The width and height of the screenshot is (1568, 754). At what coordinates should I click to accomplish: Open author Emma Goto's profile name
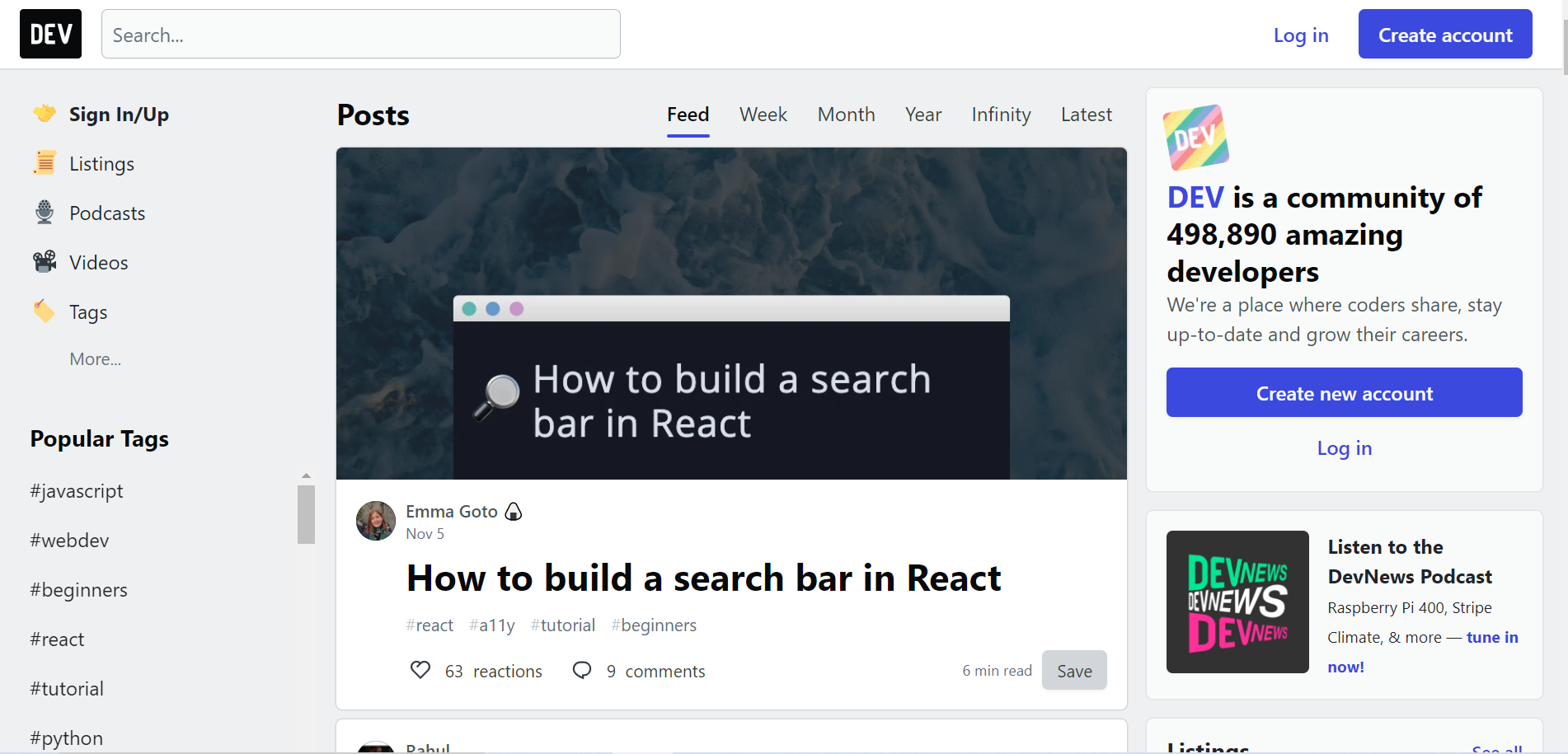452,512
